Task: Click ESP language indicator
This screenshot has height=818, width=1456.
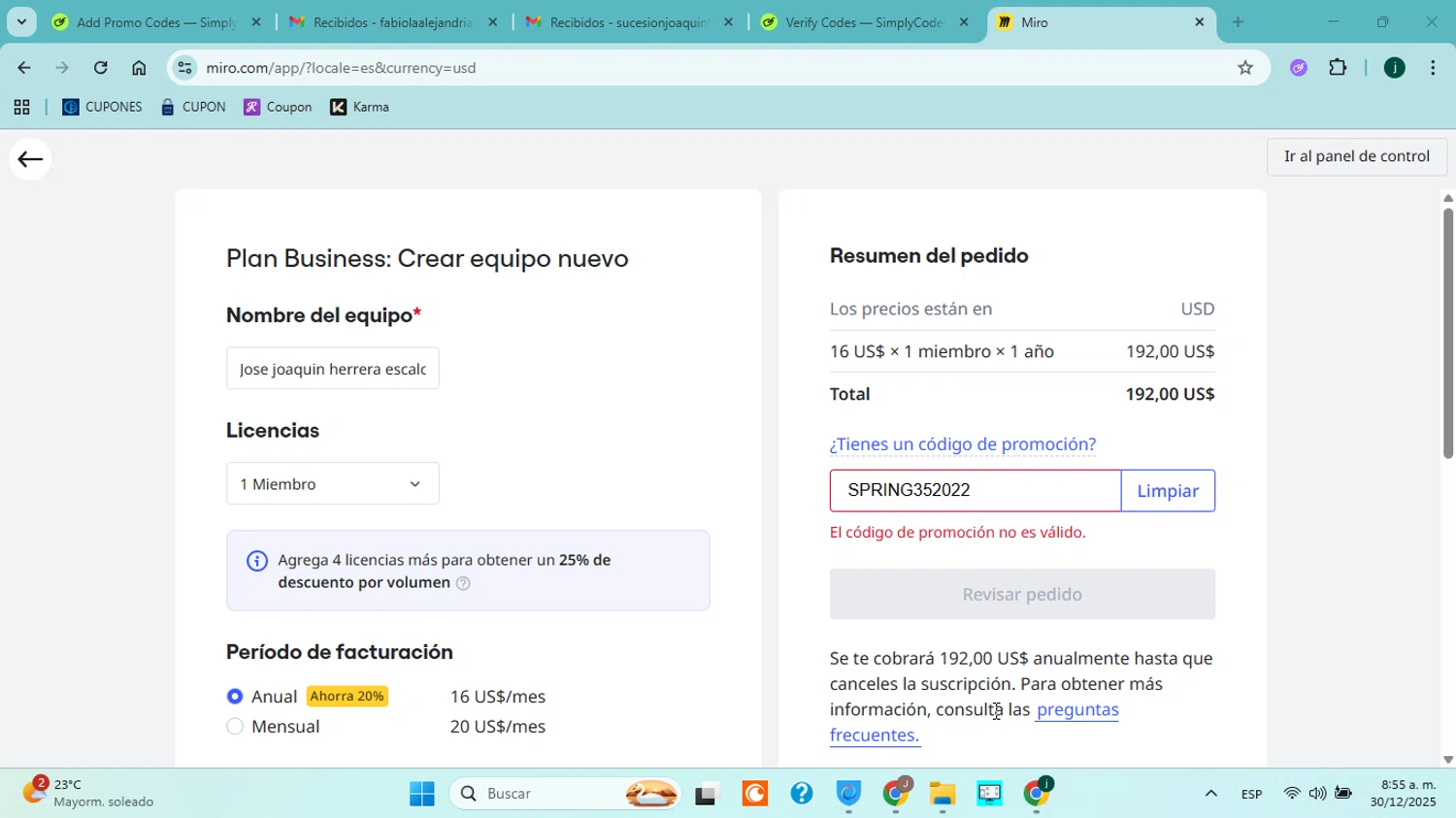Action: 1252,795
